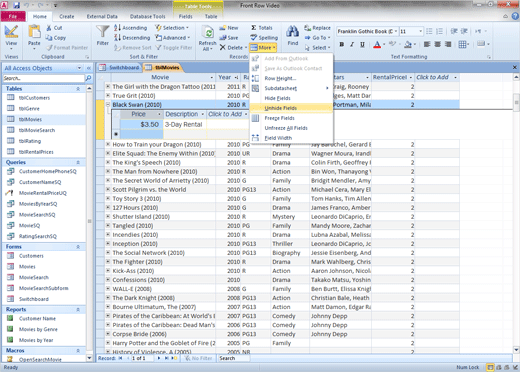Click Replace in Find group
Image resolution: width=520 pixels, height=372 pixels.
(317, 28)
